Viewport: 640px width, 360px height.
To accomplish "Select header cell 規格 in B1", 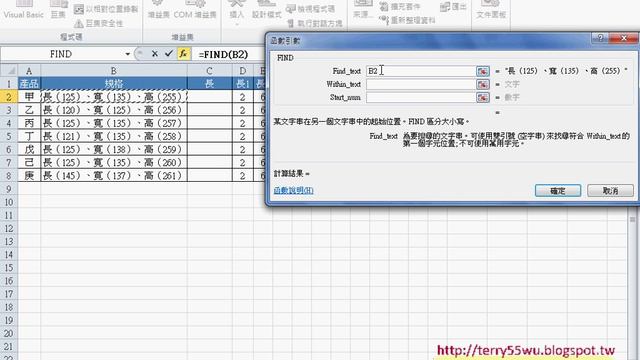I will [114, 84].
